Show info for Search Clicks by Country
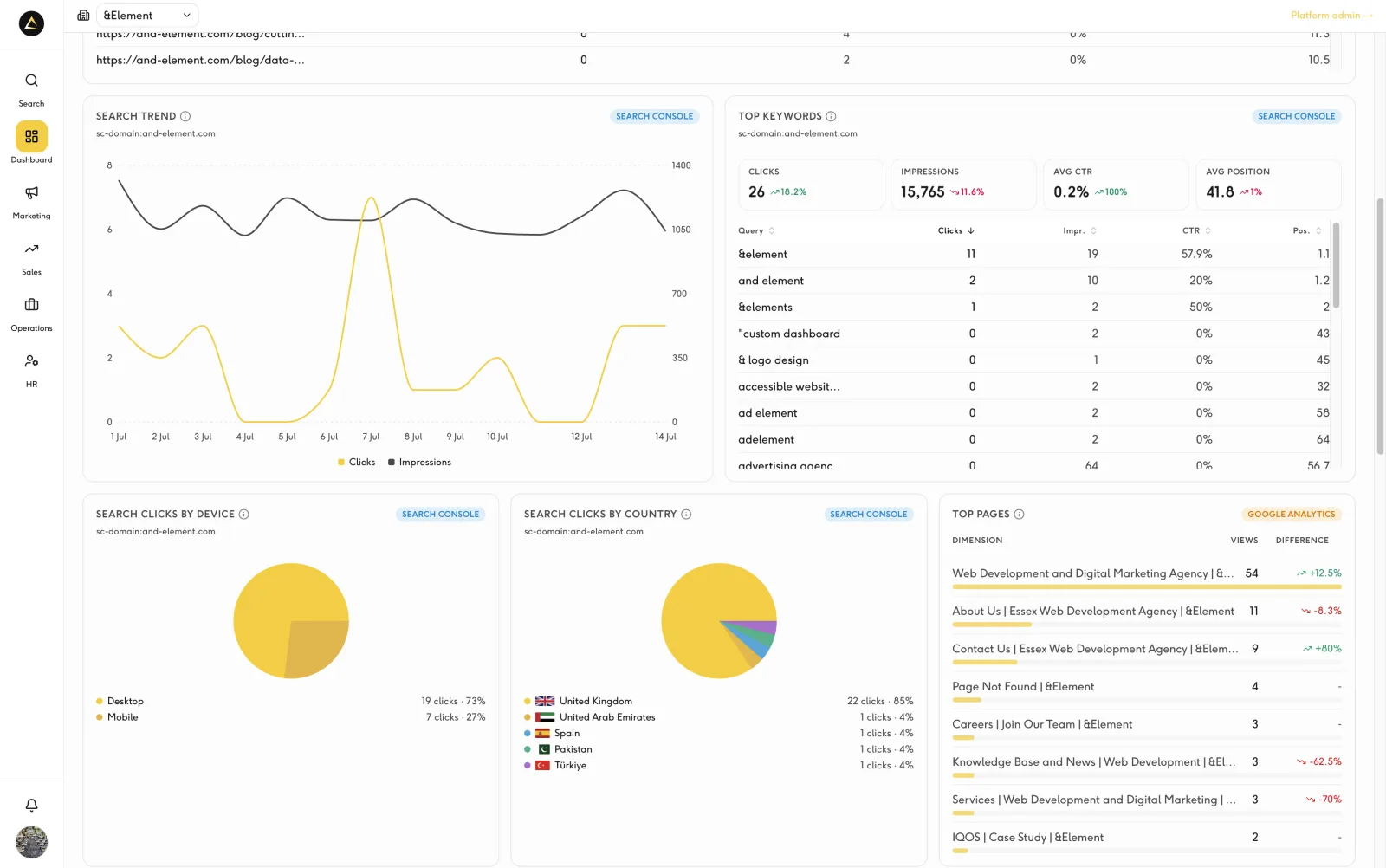Viewport: 1386px width, 868px height. tap(686, 514)
